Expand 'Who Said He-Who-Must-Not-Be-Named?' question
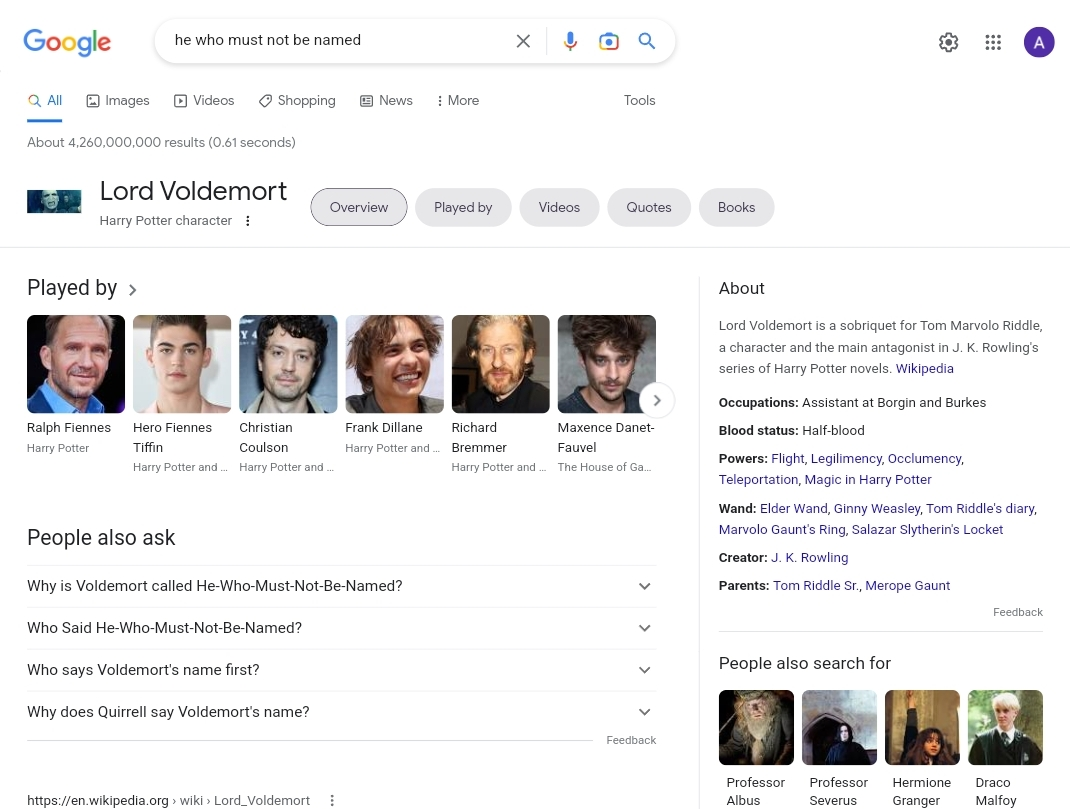 [341, 628]
